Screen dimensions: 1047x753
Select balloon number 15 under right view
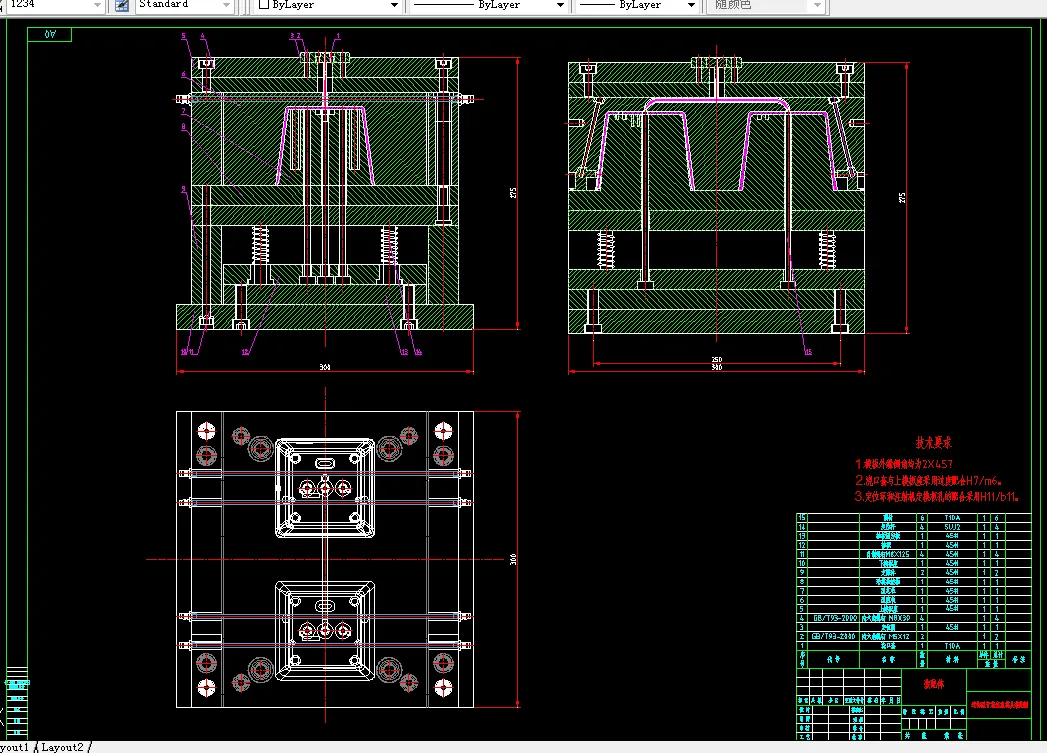(808, 352)
